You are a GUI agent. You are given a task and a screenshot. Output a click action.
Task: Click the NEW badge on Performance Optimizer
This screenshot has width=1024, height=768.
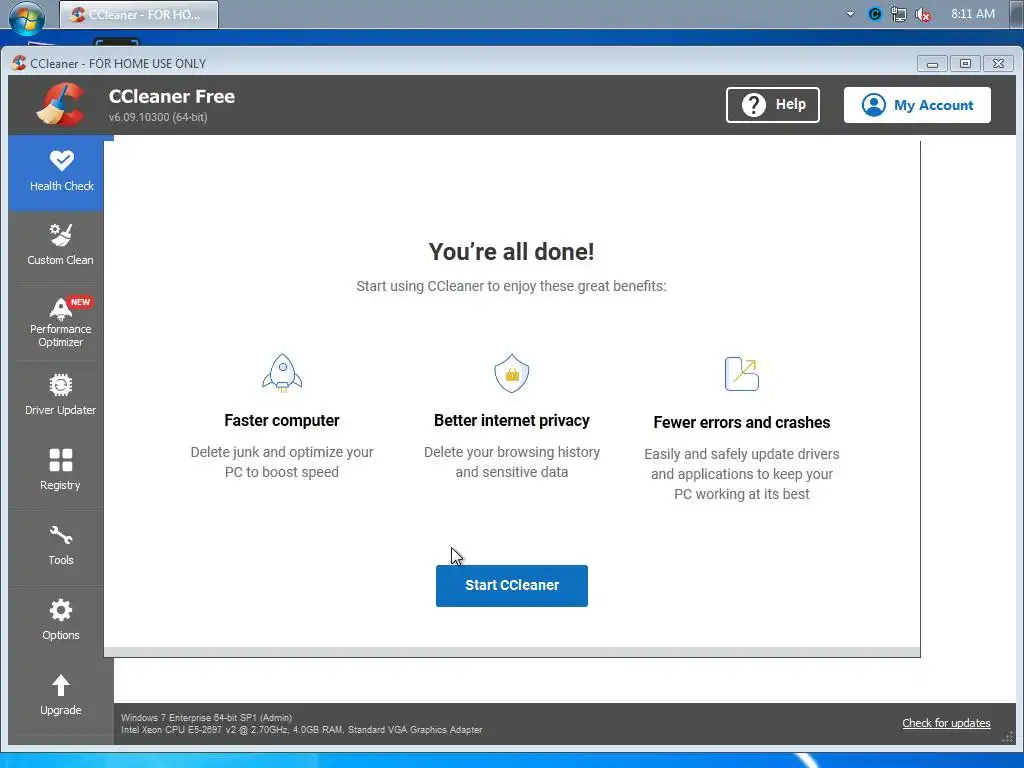tap(80, 302)
